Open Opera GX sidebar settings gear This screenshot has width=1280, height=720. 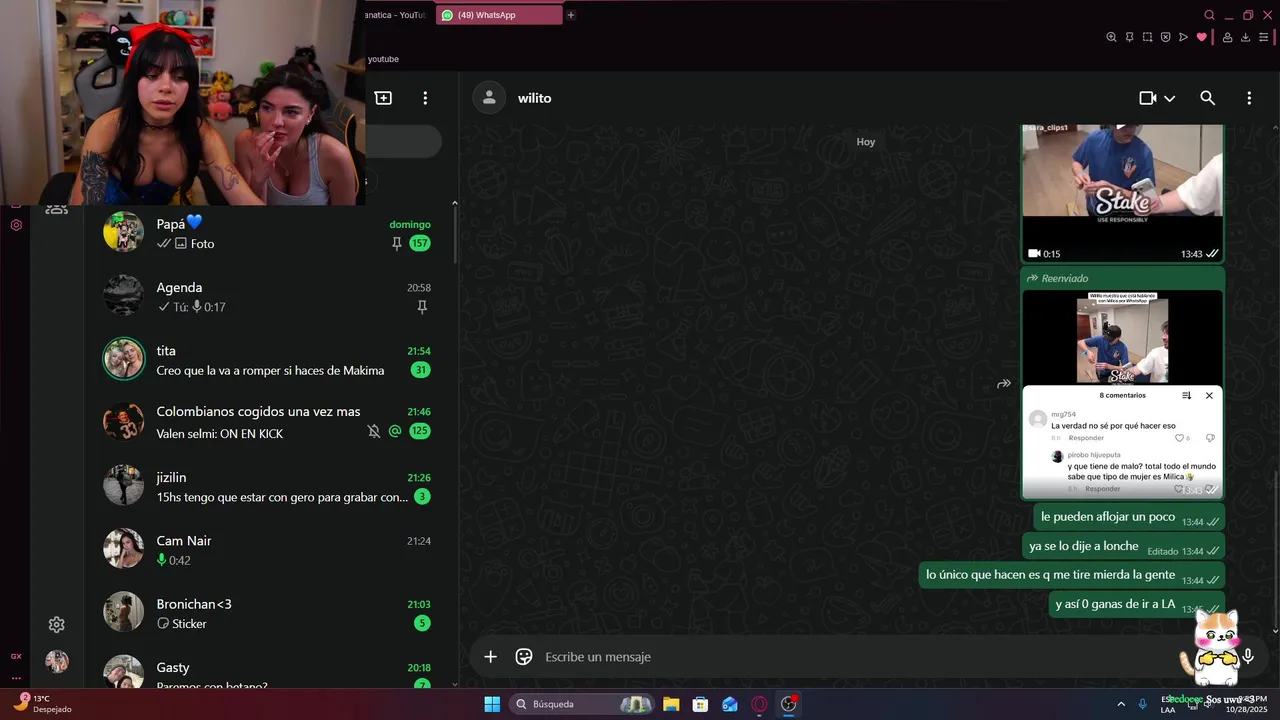pyautogui.click(x=16, y=225)
